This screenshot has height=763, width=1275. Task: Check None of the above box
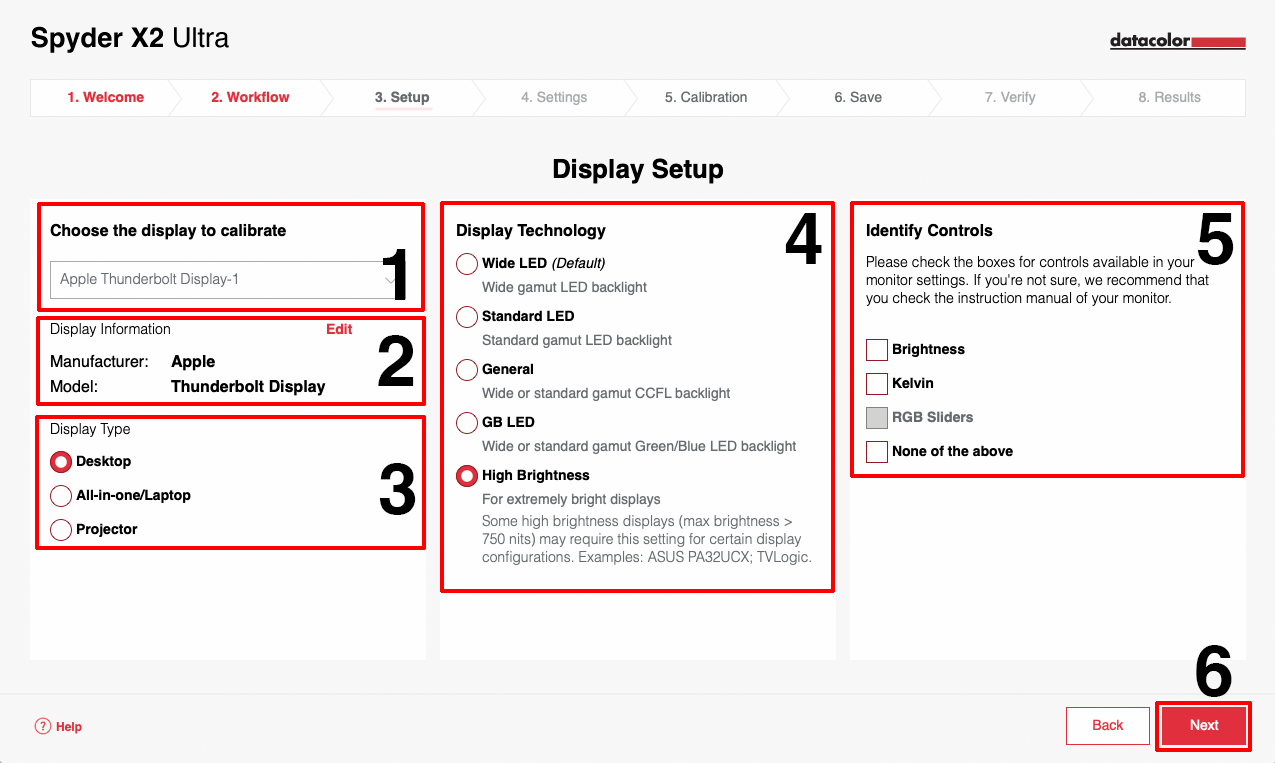click(877, 451)
